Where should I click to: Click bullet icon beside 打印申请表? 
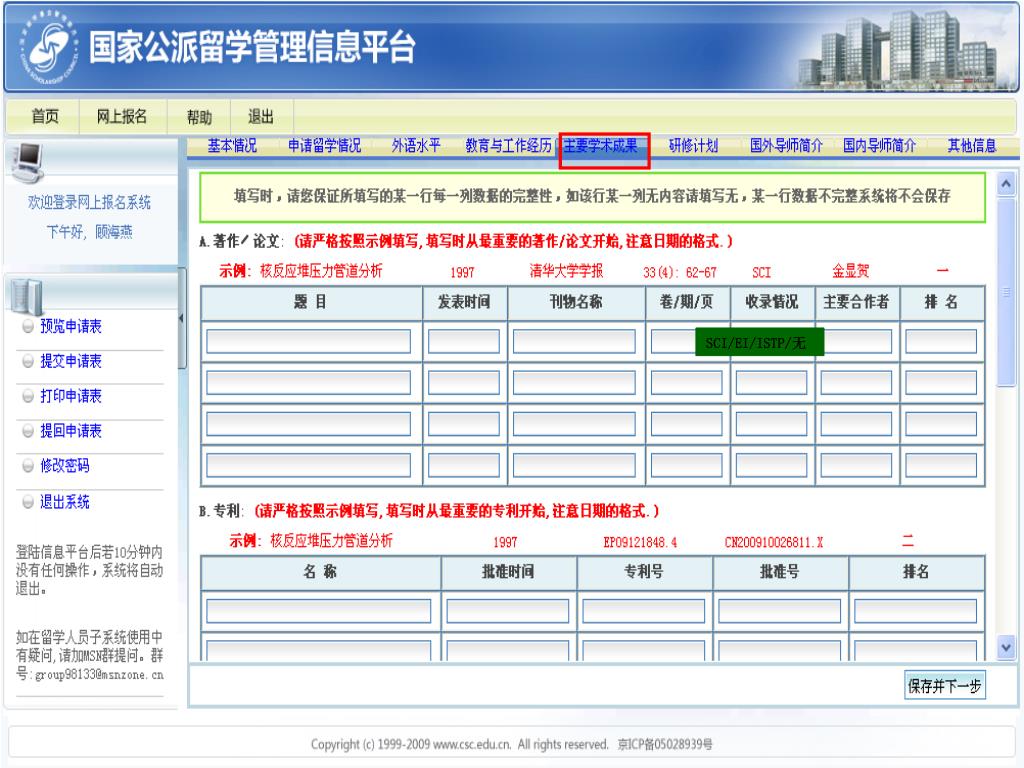[x=28, y=396]
